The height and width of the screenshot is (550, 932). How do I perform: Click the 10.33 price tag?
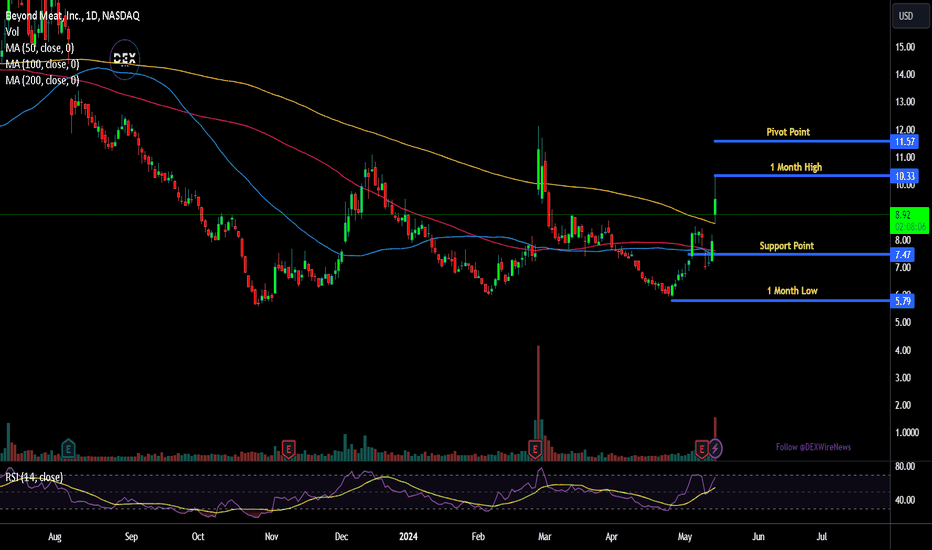tap(905, 176)
